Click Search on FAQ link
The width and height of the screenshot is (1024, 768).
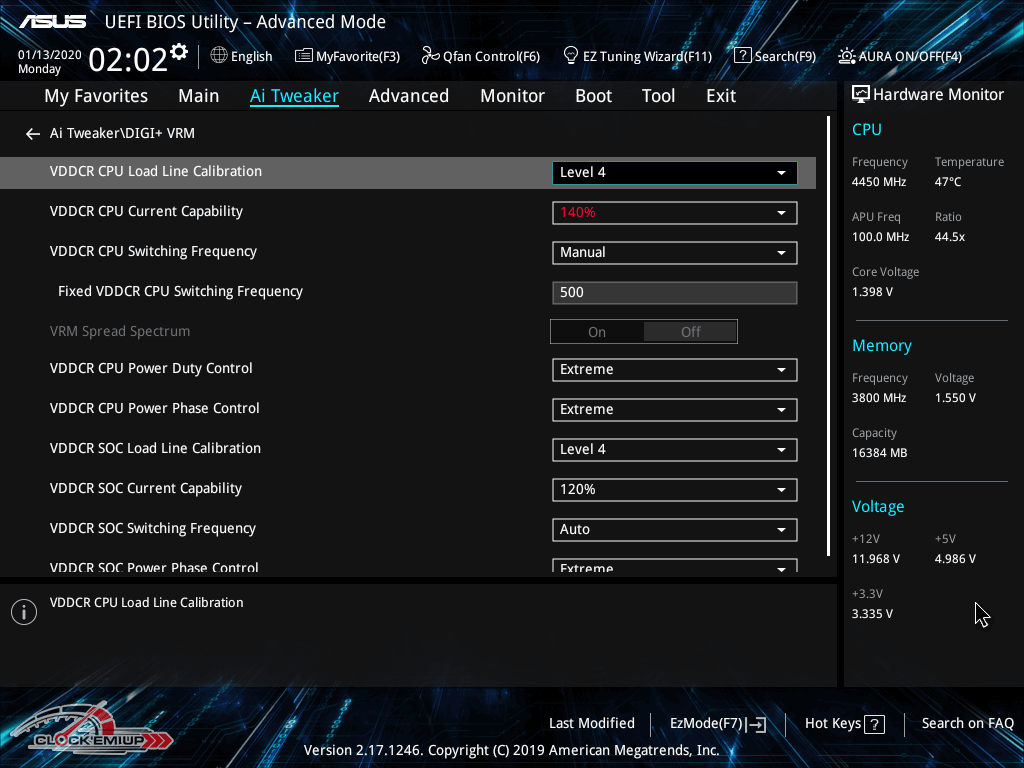[x=967, y=724]
